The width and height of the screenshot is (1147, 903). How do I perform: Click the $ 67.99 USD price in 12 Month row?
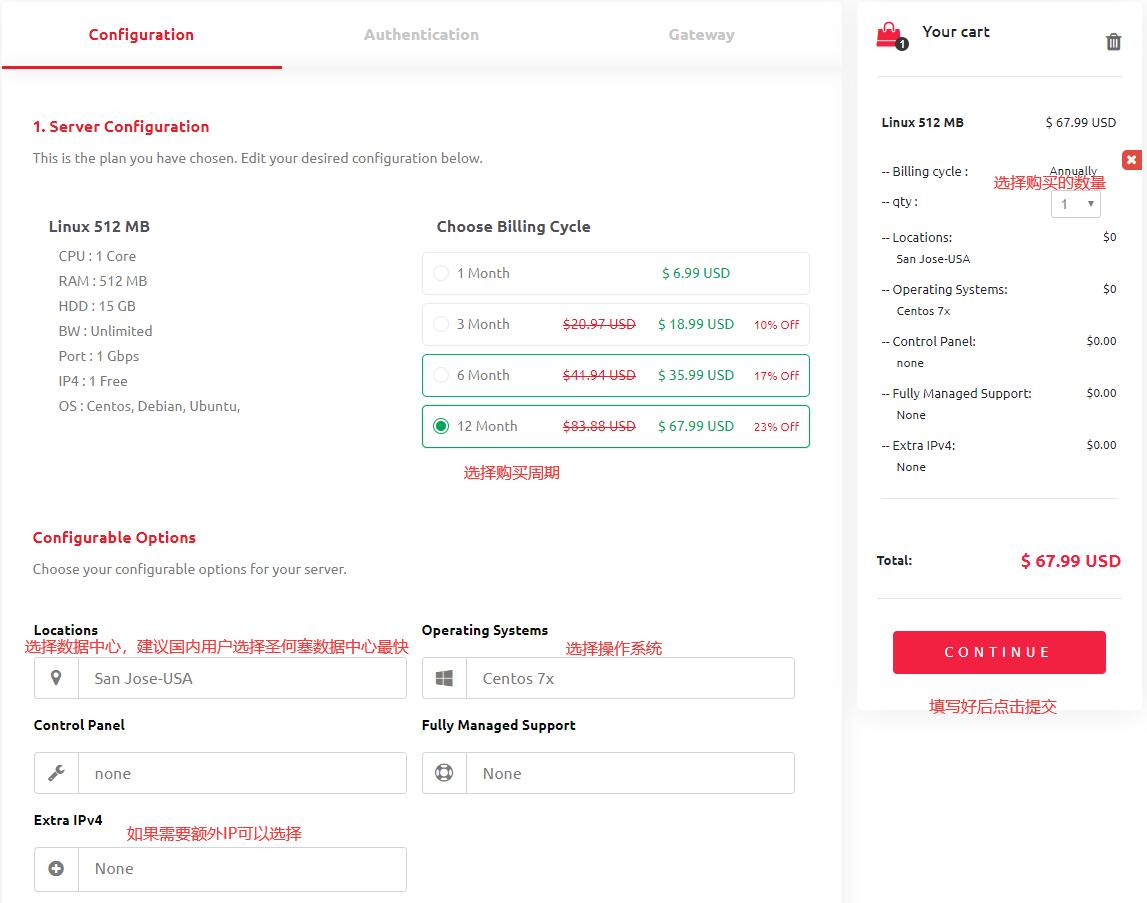pos(696,426)
